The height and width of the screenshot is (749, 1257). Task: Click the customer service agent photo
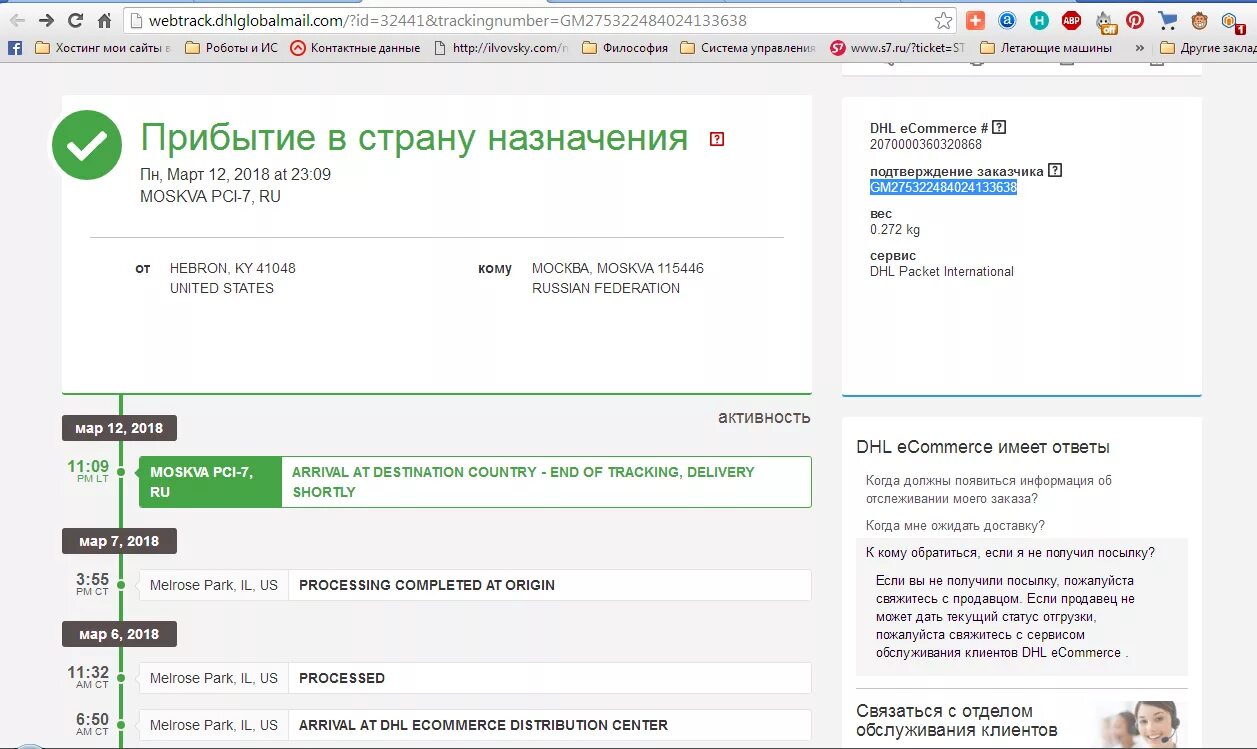click(1140, 723)
